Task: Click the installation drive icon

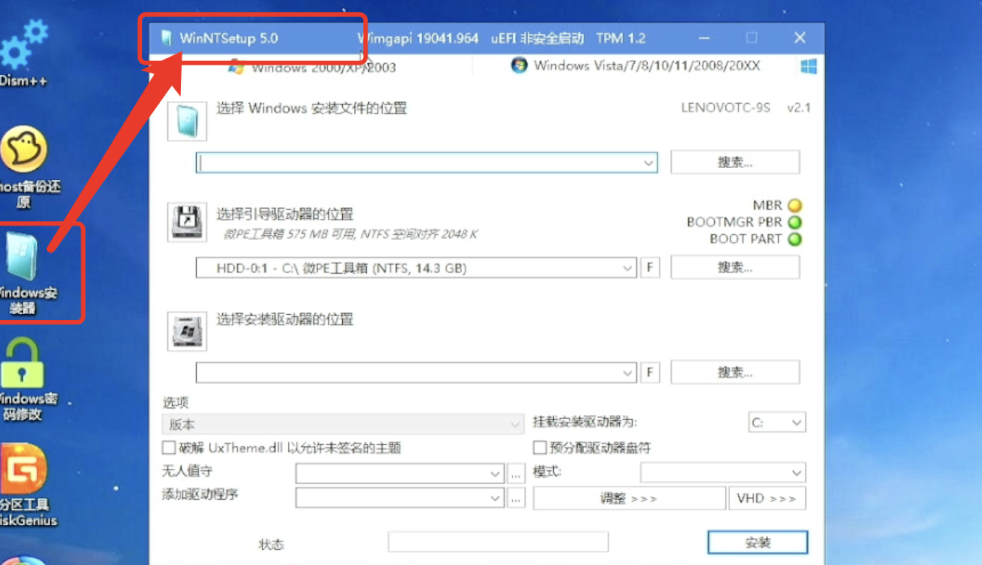Action: (x=187, y=331)
